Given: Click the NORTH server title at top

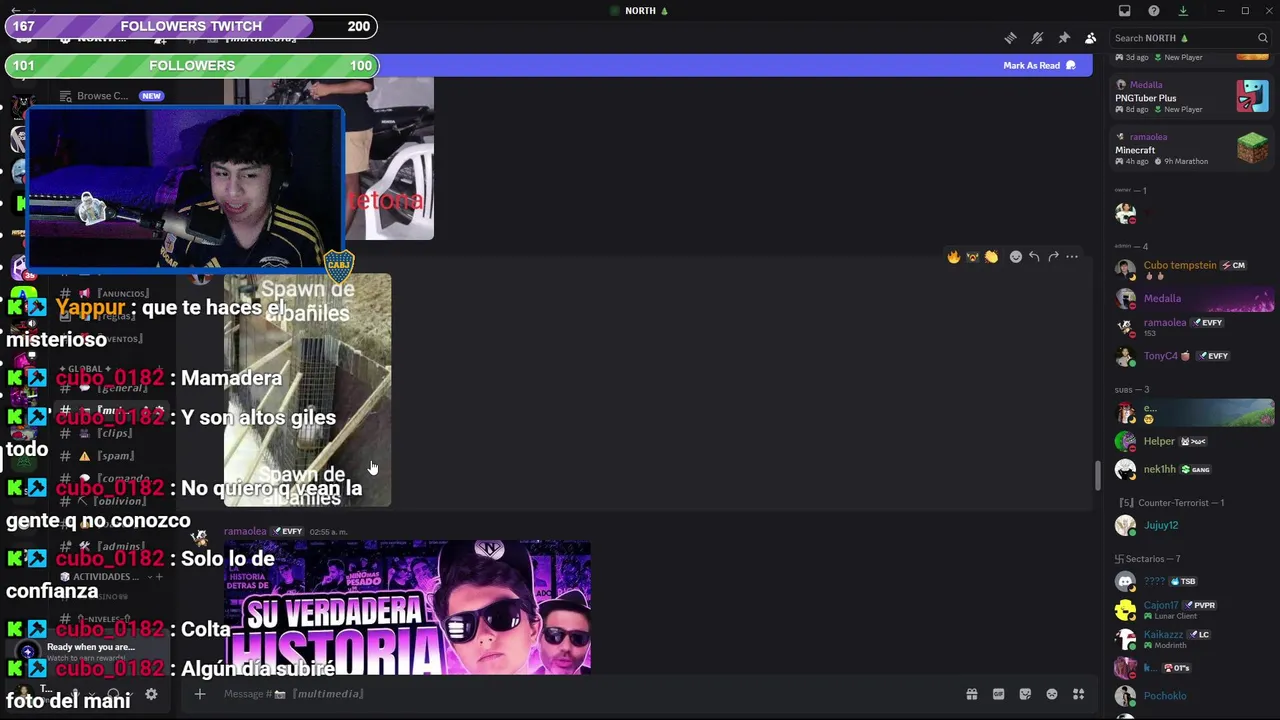Looking at the screenshot, I should 640,11.
